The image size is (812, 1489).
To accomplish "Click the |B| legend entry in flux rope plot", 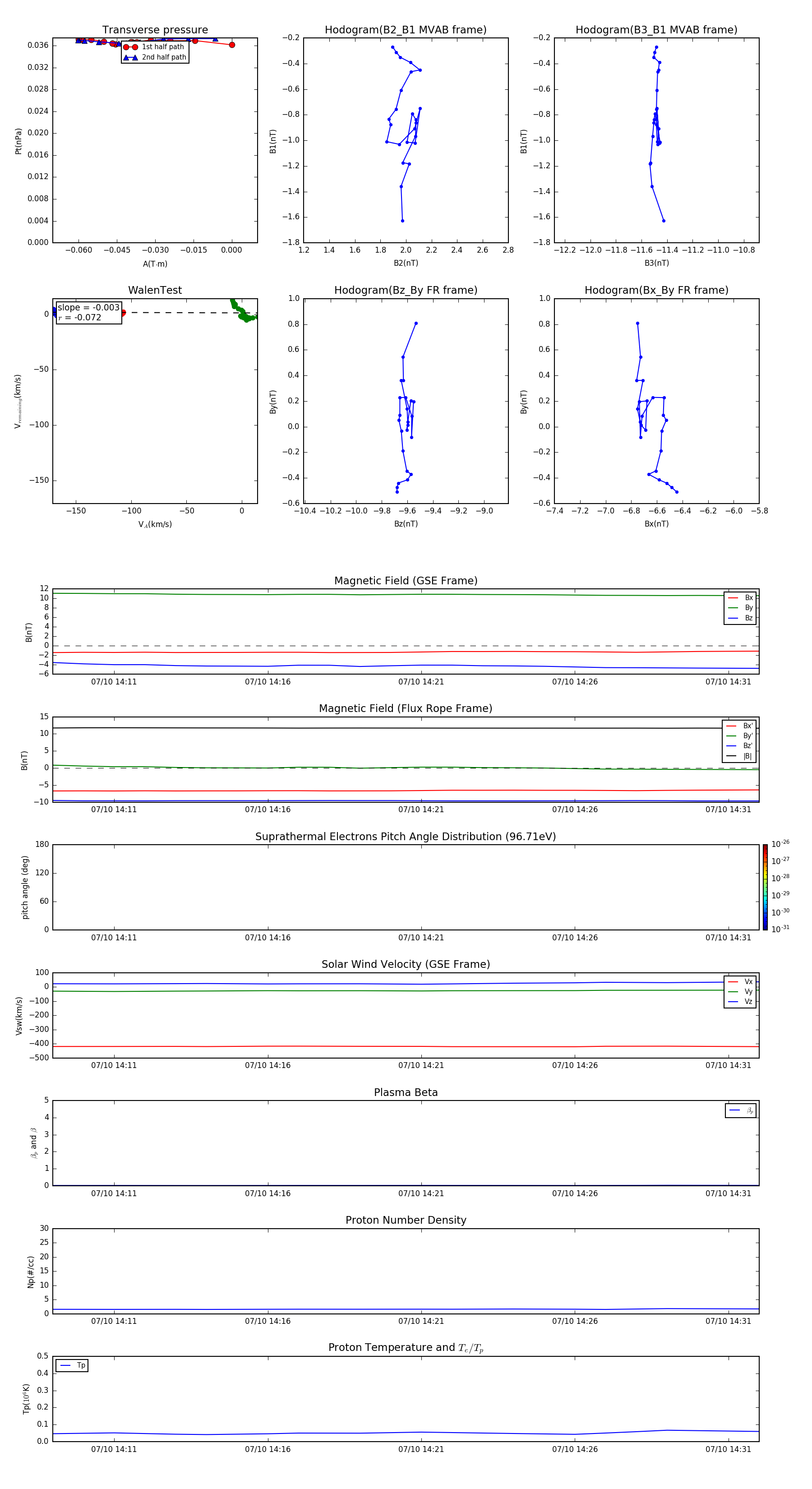I will click(x=740, y=756).
